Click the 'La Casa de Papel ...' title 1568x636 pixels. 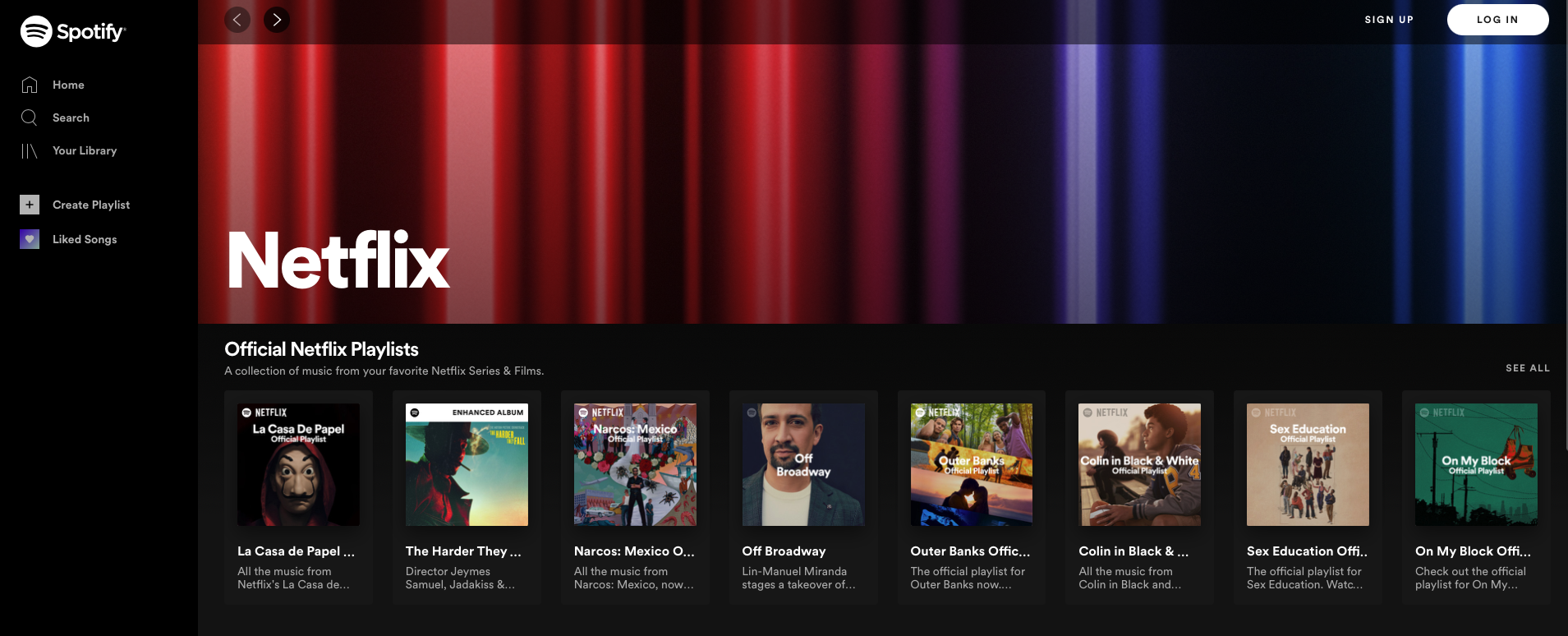(296, 551)
